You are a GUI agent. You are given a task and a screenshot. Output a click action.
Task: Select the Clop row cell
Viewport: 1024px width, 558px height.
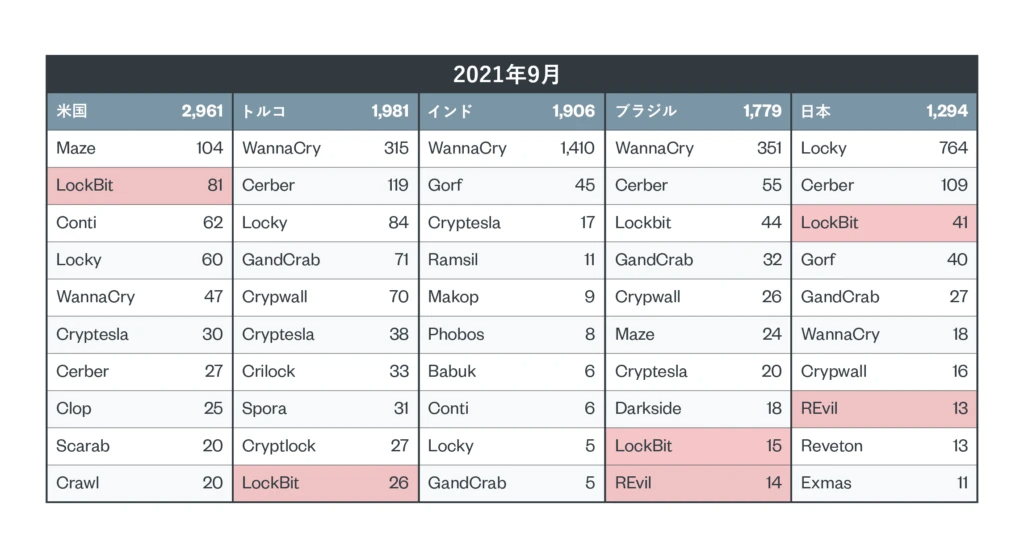coord(74,409)
